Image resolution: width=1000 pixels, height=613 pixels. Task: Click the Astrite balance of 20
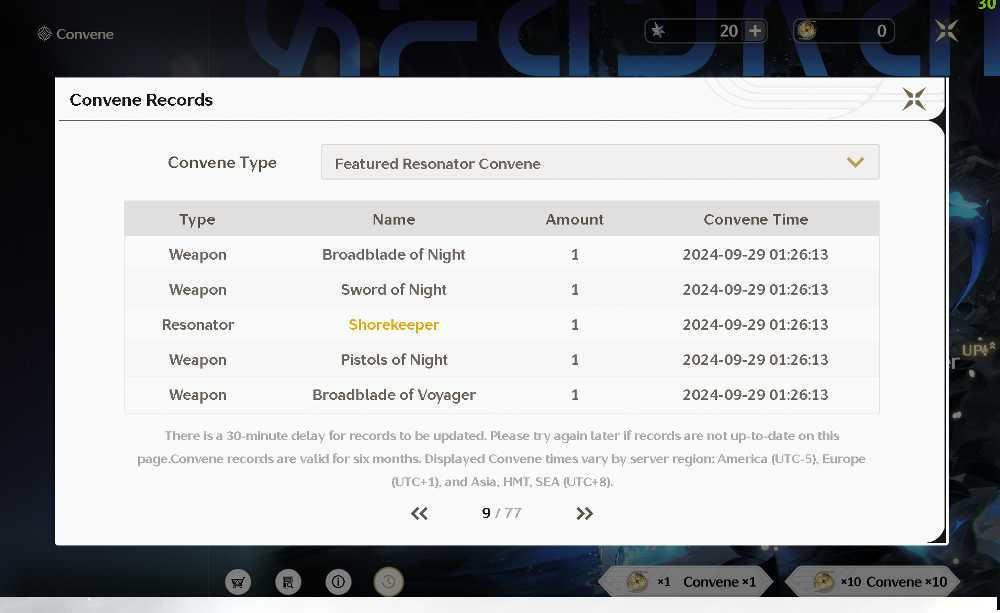pos(728,31)
